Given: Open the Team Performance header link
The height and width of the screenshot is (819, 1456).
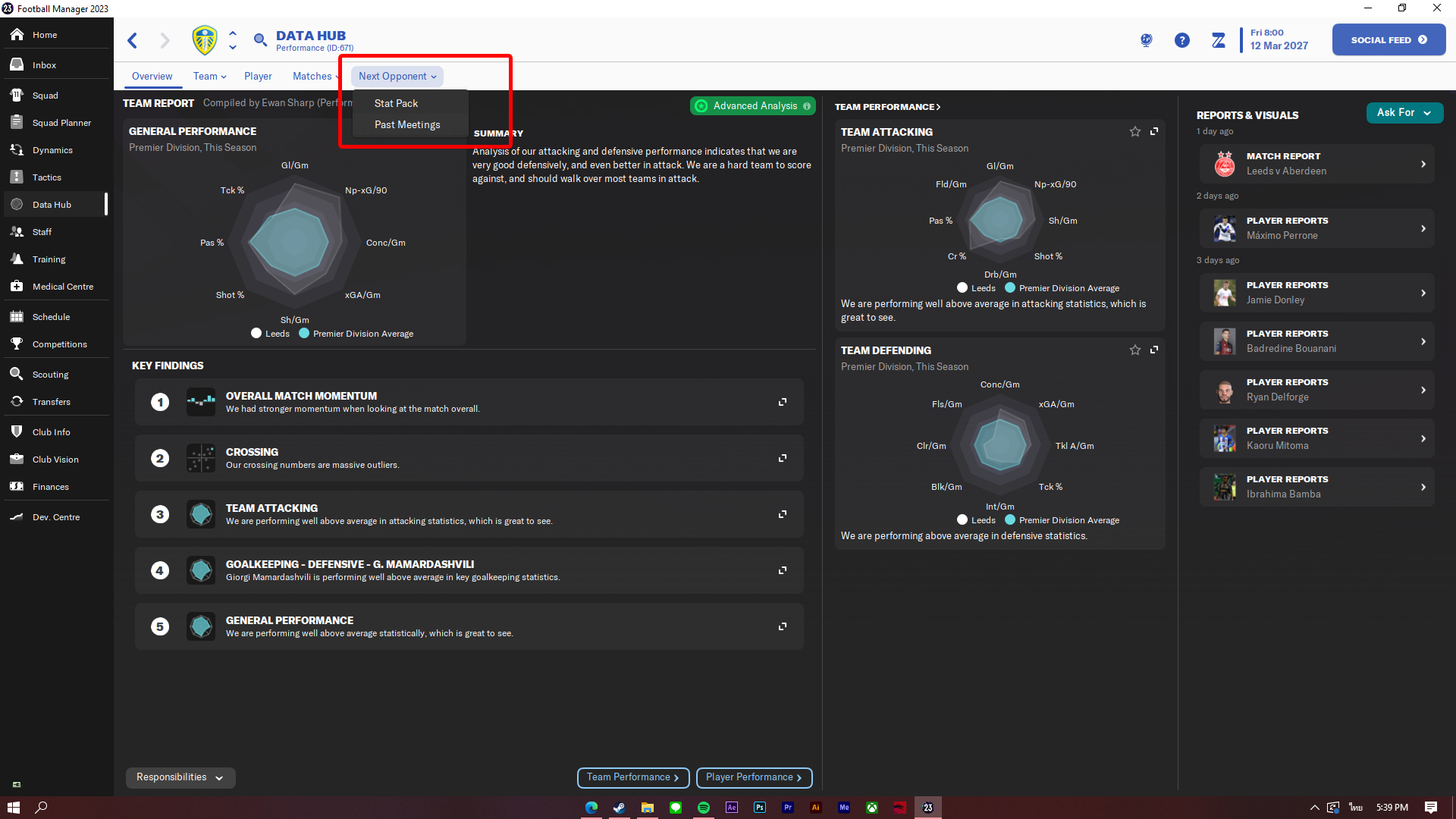Looking at the screenshot, I should tap(887, 107).
